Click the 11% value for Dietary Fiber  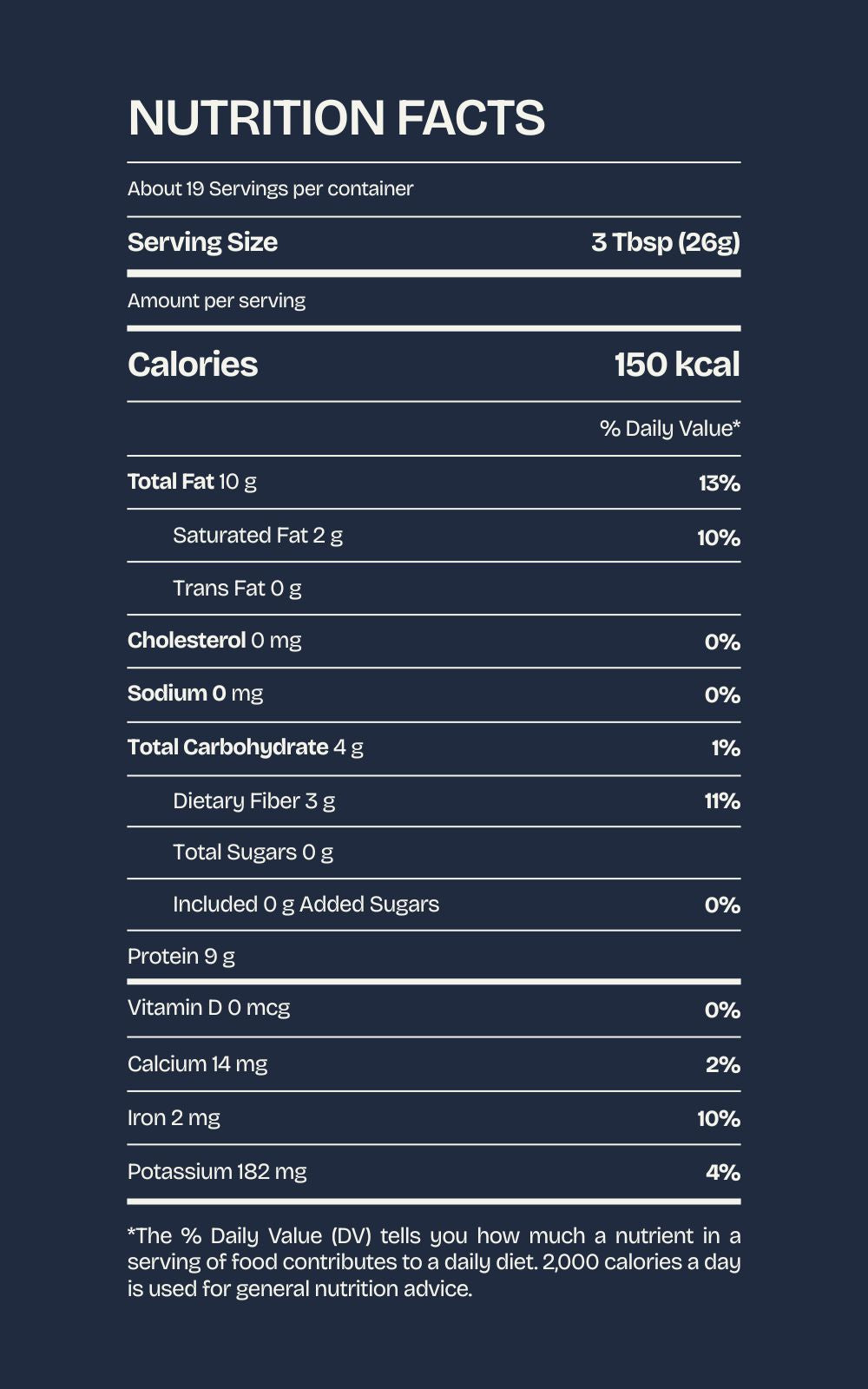pos(722,800)
